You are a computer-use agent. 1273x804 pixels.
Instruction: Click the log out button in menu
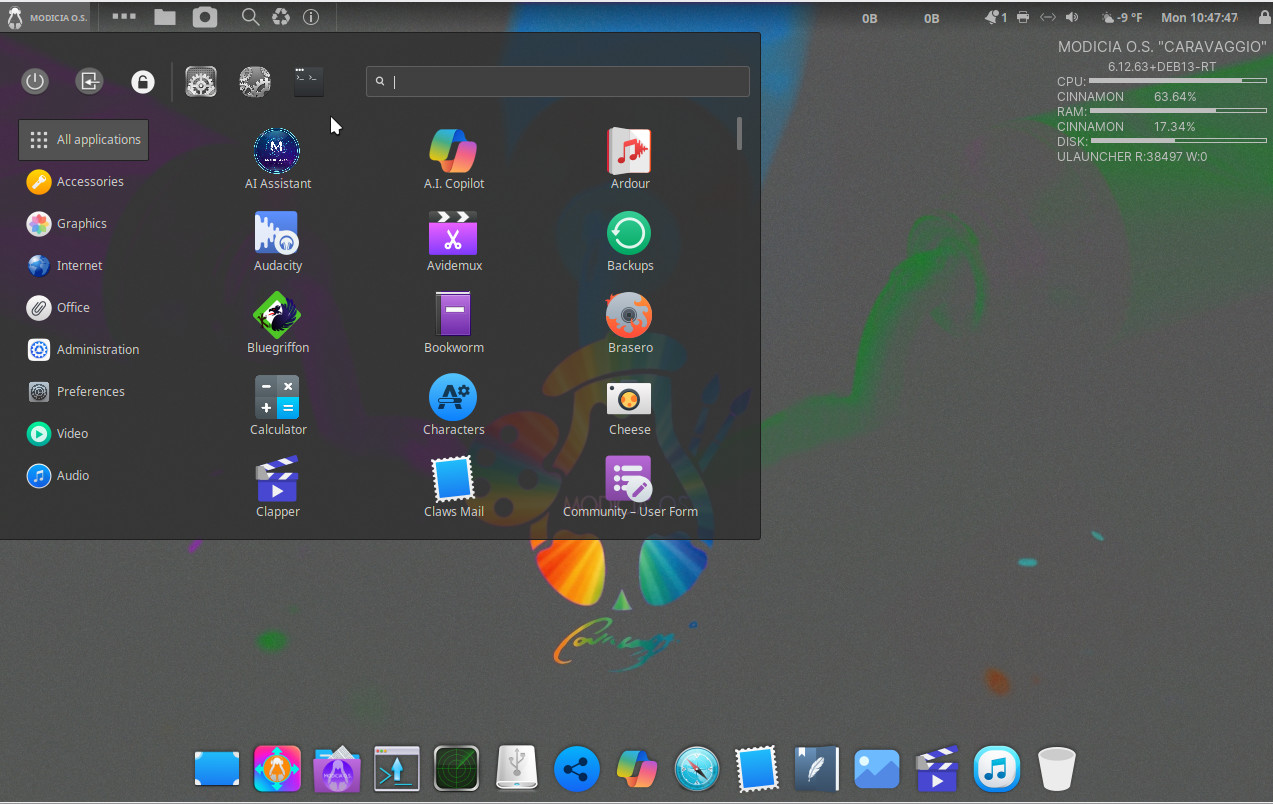point(90,81)
